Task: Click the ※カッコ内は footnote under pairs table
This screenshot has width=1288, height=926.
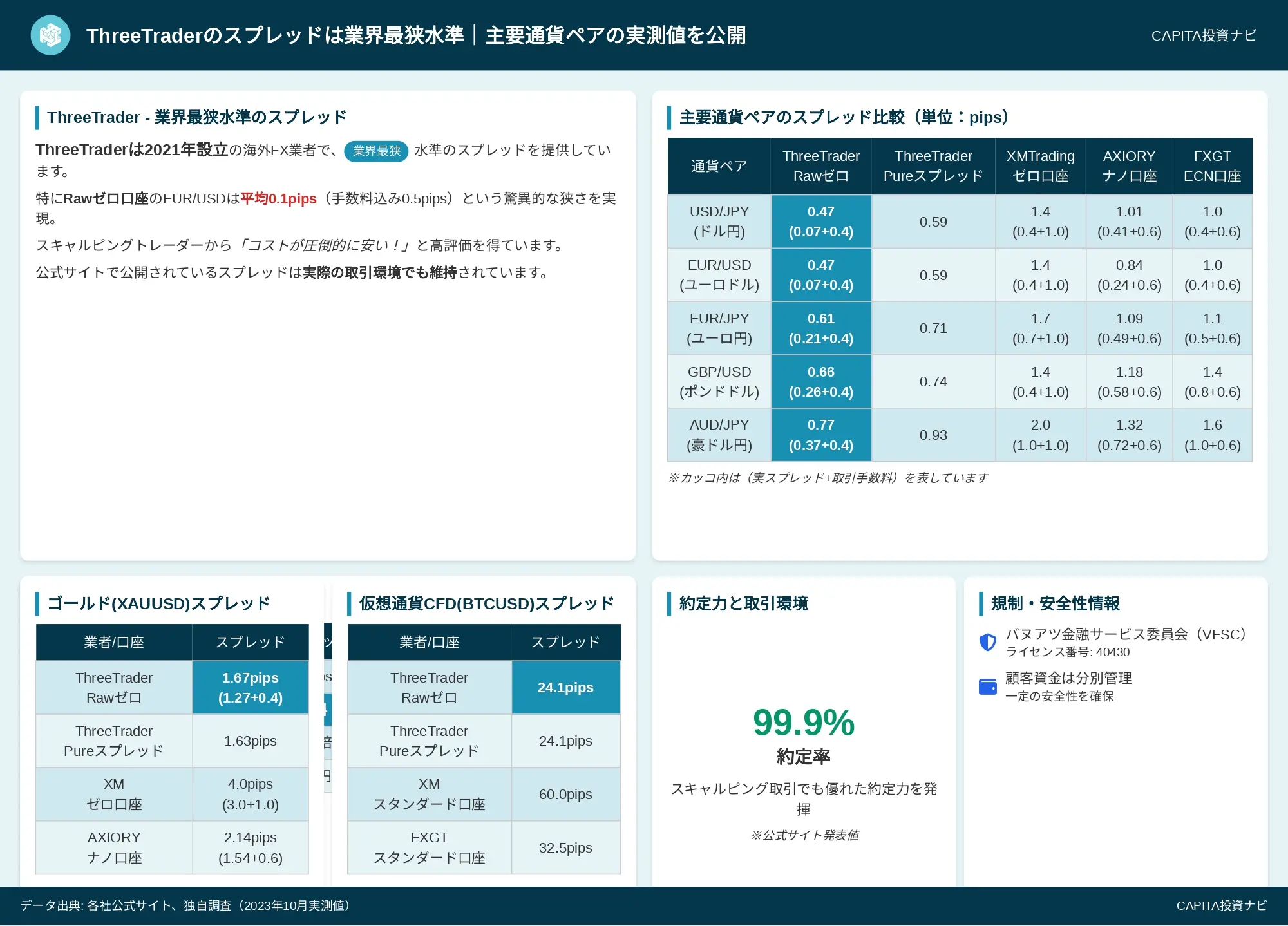Action: pyautogui.click(x=828, y=478)
